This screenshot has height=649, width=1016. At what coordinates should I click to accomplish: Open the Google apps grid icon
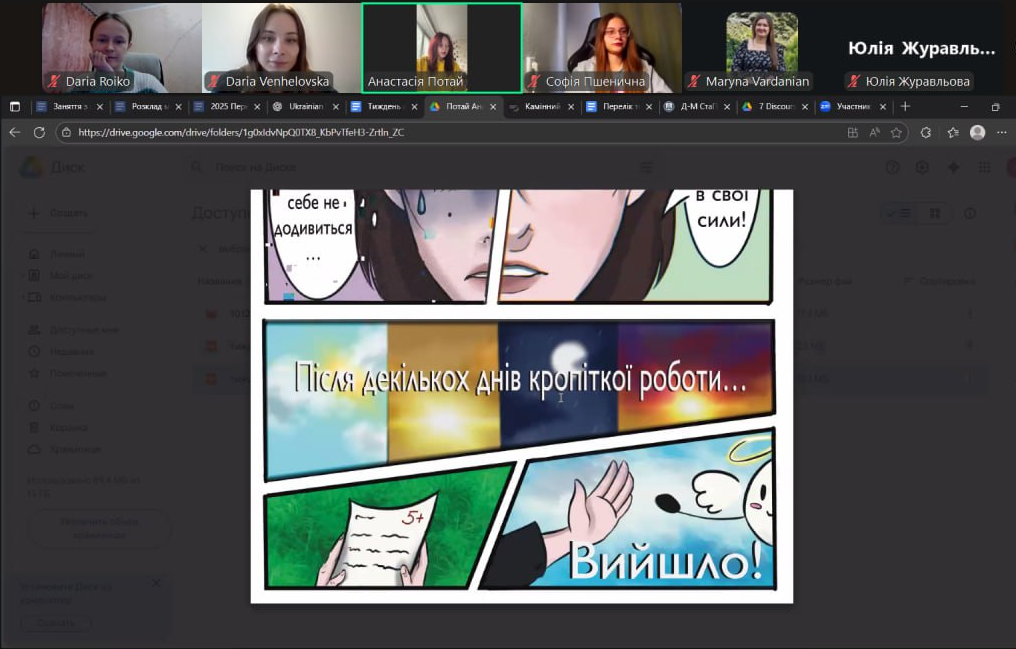click(x=985, y=168)
